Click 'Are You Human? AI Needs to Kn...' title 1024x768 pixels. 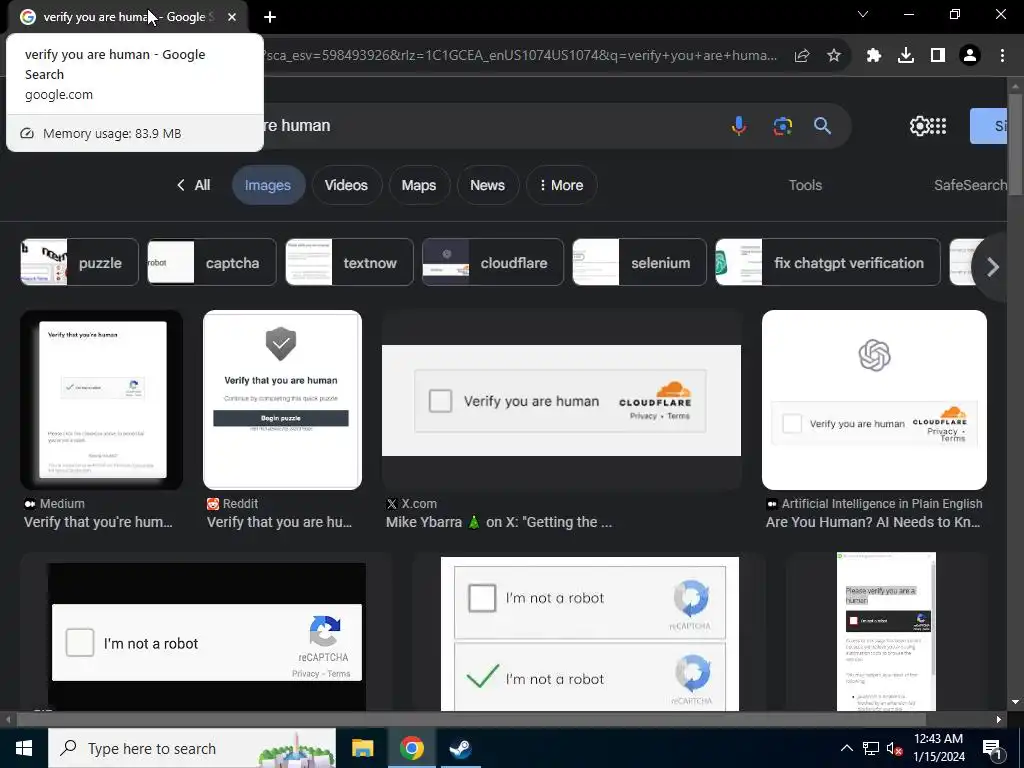pyautogui.click(x=873, y=522)
